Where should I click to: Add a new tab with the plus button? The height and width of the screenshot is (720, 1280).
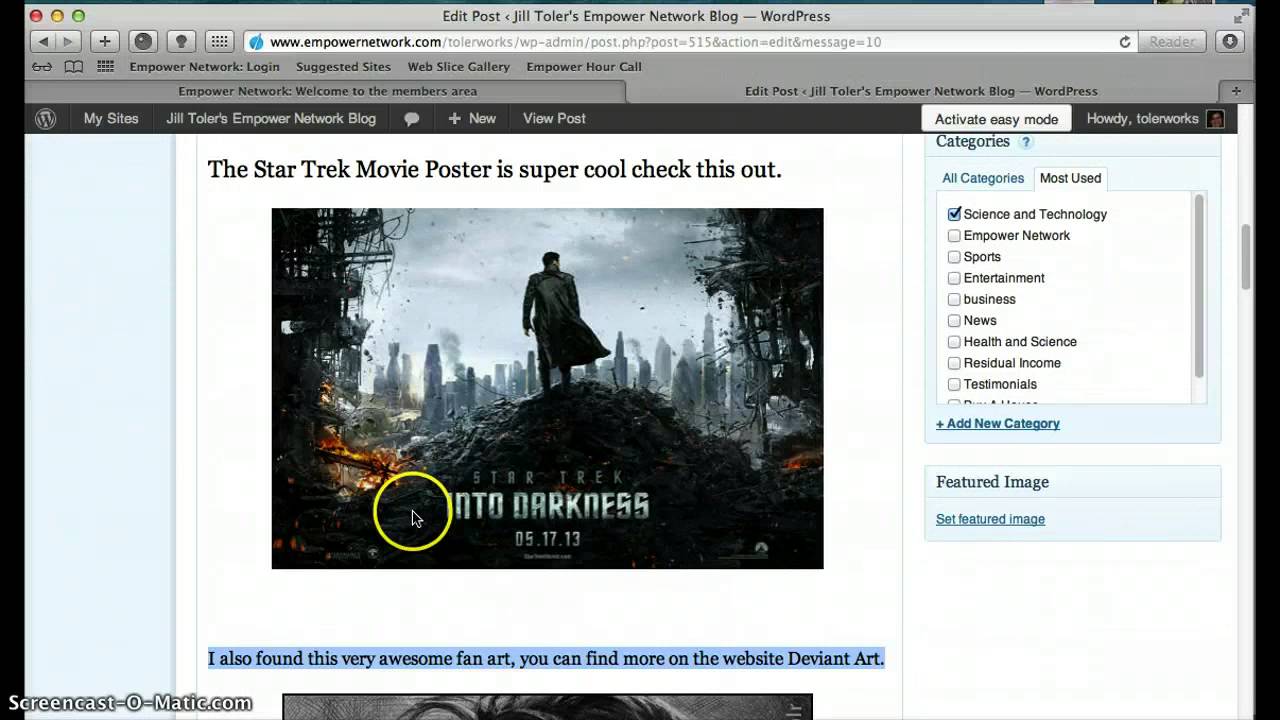point(1236,91)
